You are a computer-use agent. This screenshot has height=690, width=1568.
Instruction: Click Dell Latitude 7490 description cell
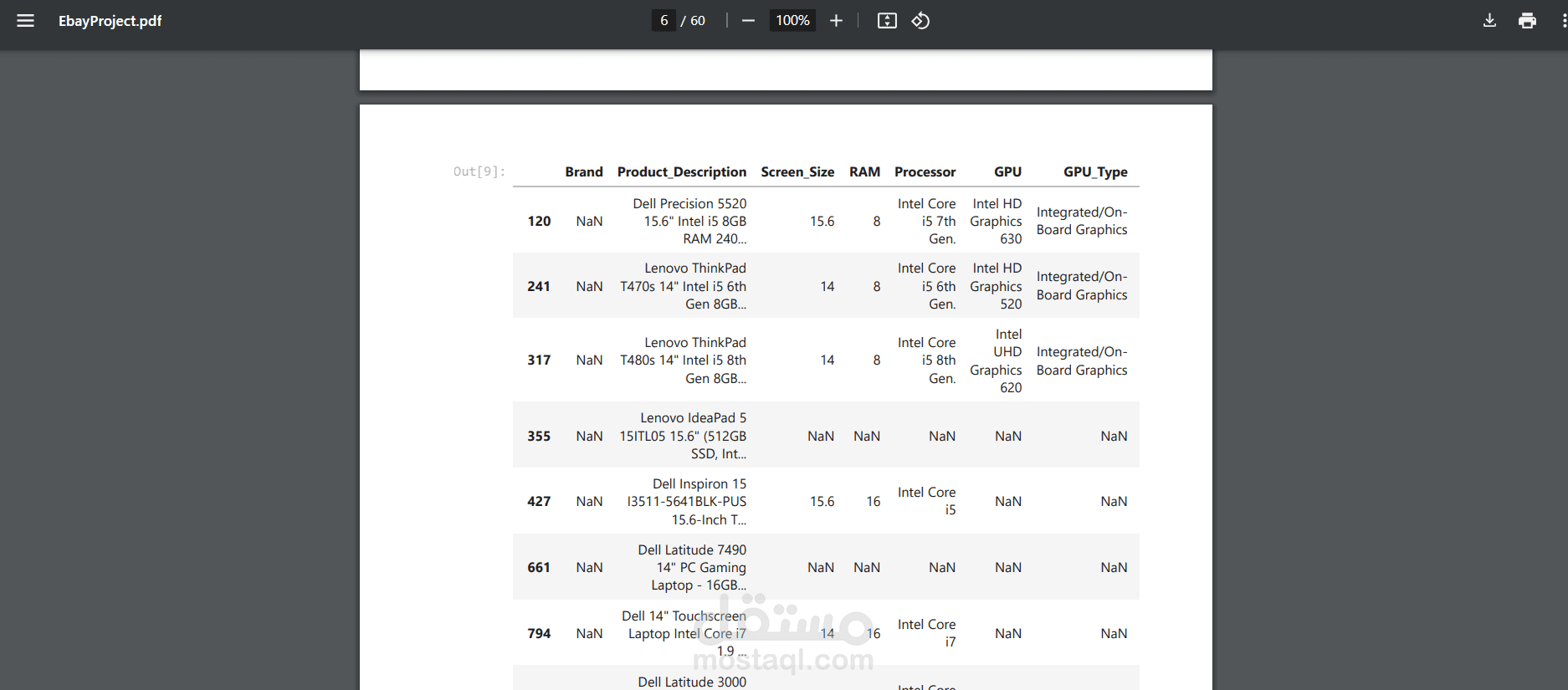[692, 567]
